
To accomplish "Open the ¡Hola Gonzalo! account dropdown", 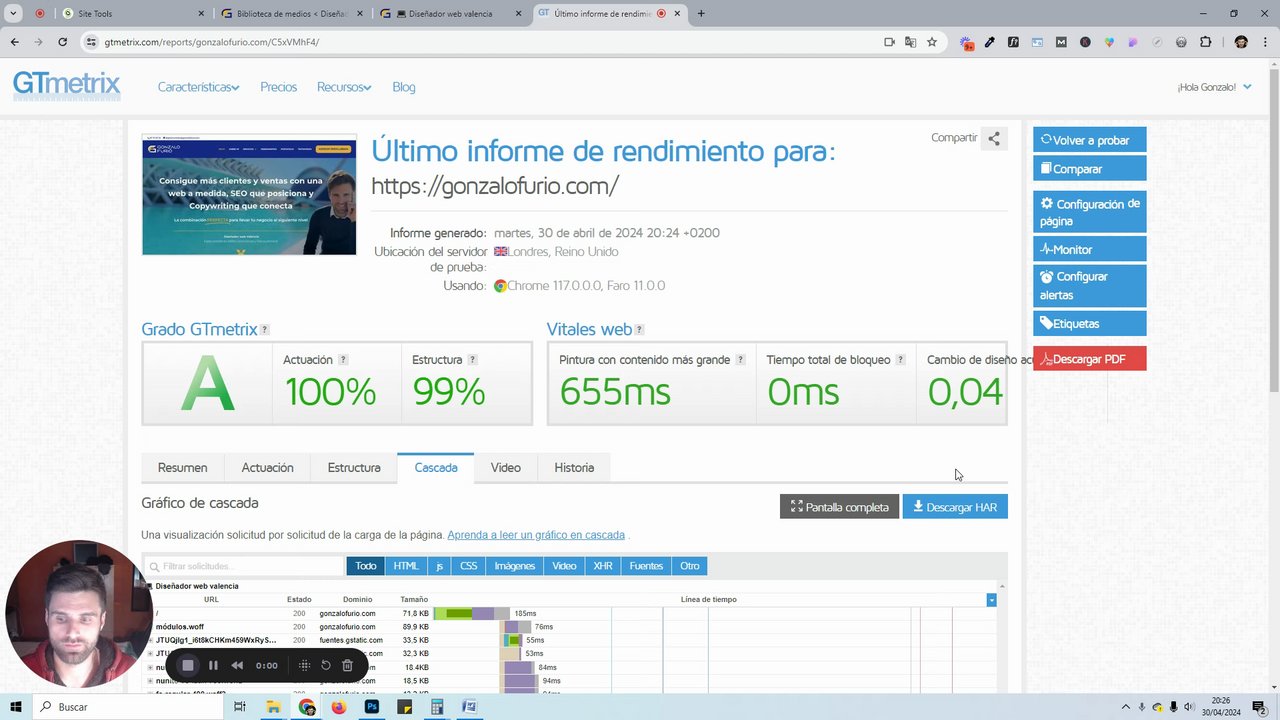I will click(x=1215, y=87).
